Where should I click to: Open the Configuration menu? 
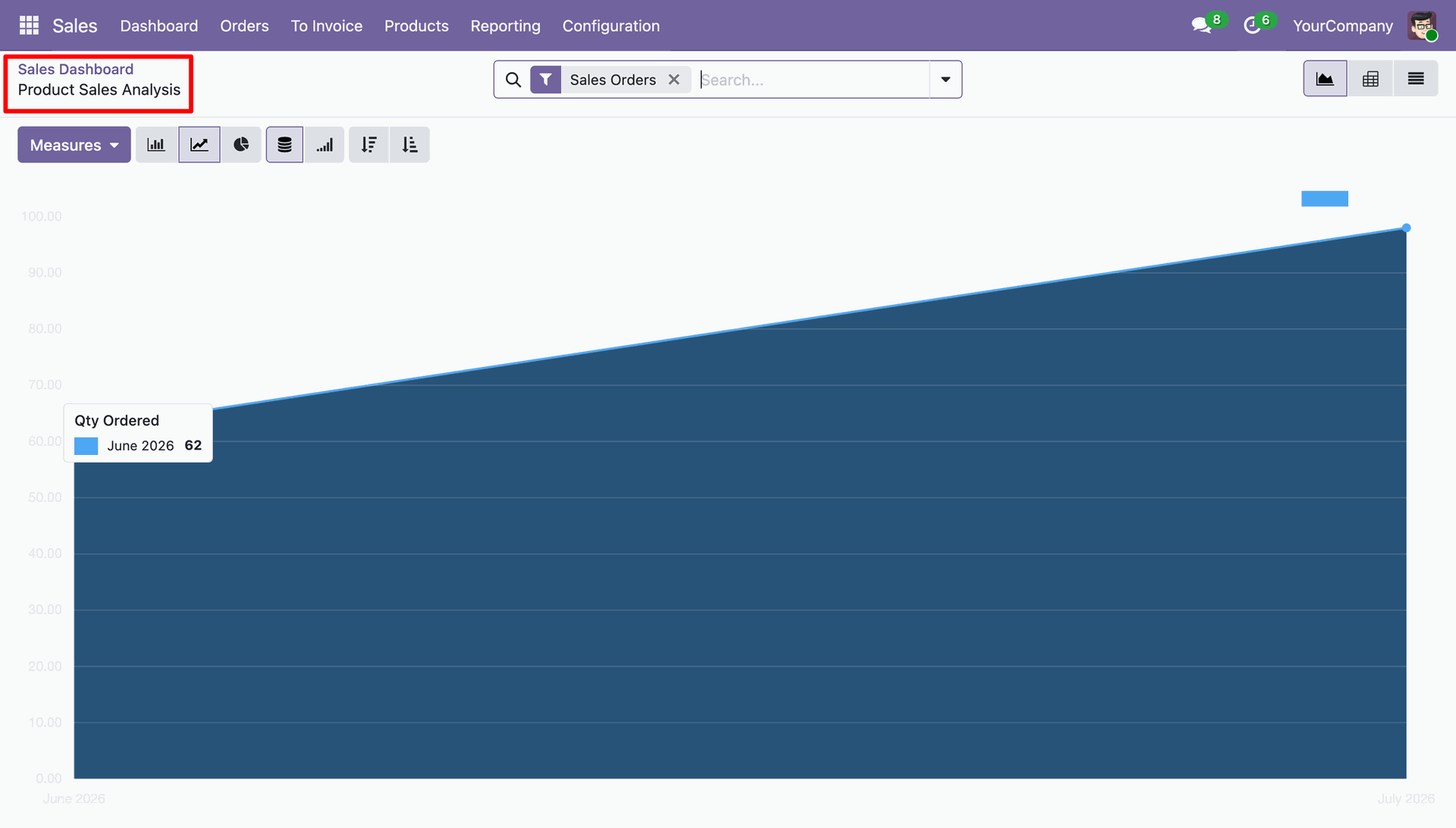611,26
